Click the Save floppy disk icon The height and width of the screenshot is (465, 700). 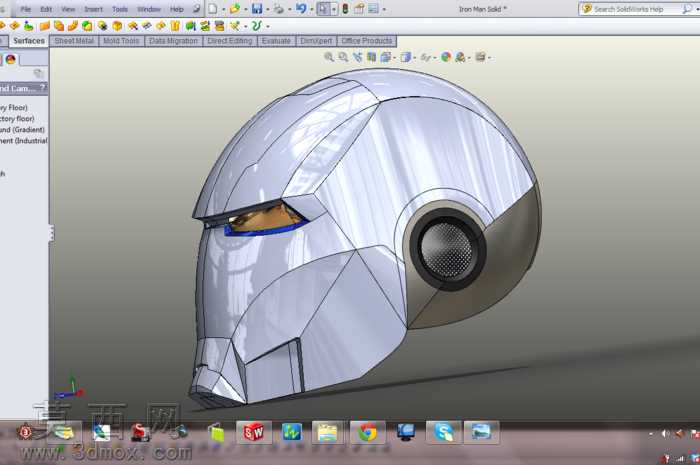(257, 8)
